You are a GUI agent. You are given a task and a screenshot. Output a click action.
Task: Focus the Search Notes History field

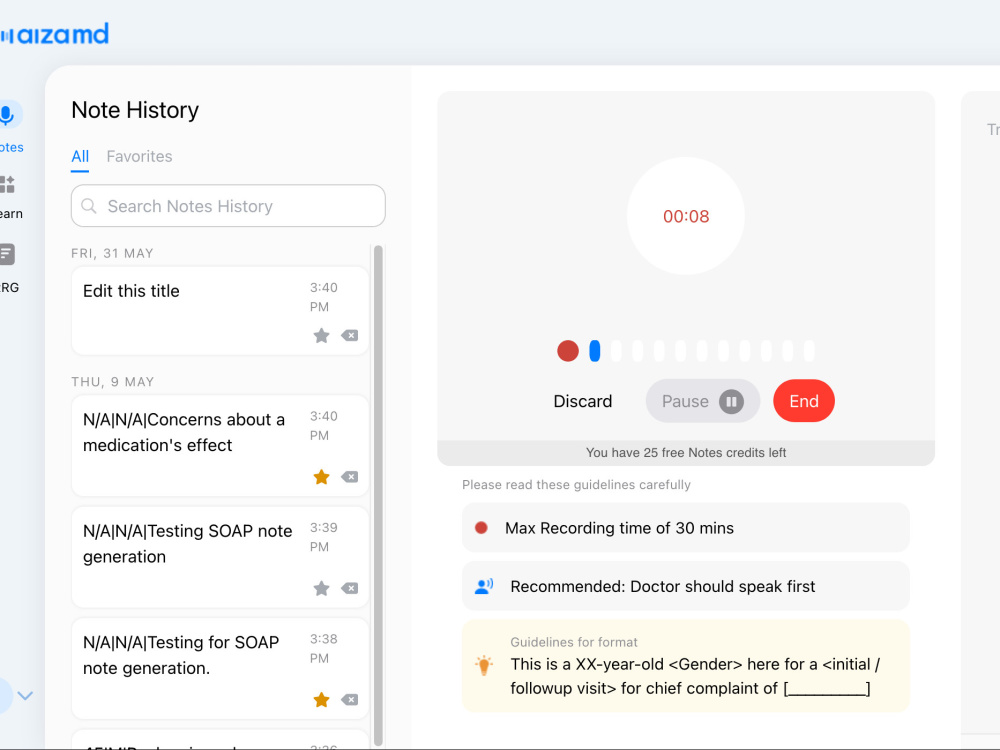(228, 206)
